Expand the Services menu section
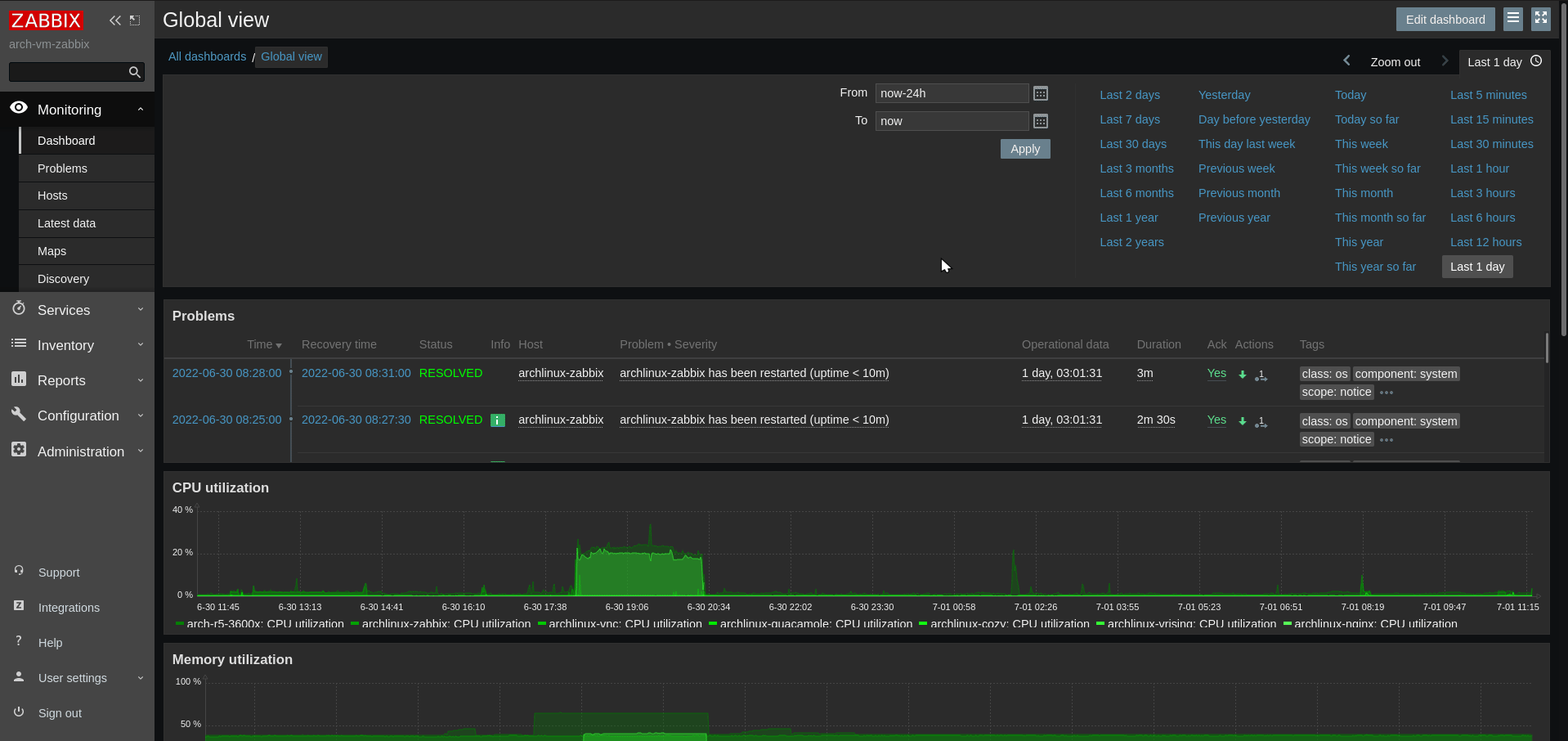The width and height of the screenshot is (1568, 741). 141,309
